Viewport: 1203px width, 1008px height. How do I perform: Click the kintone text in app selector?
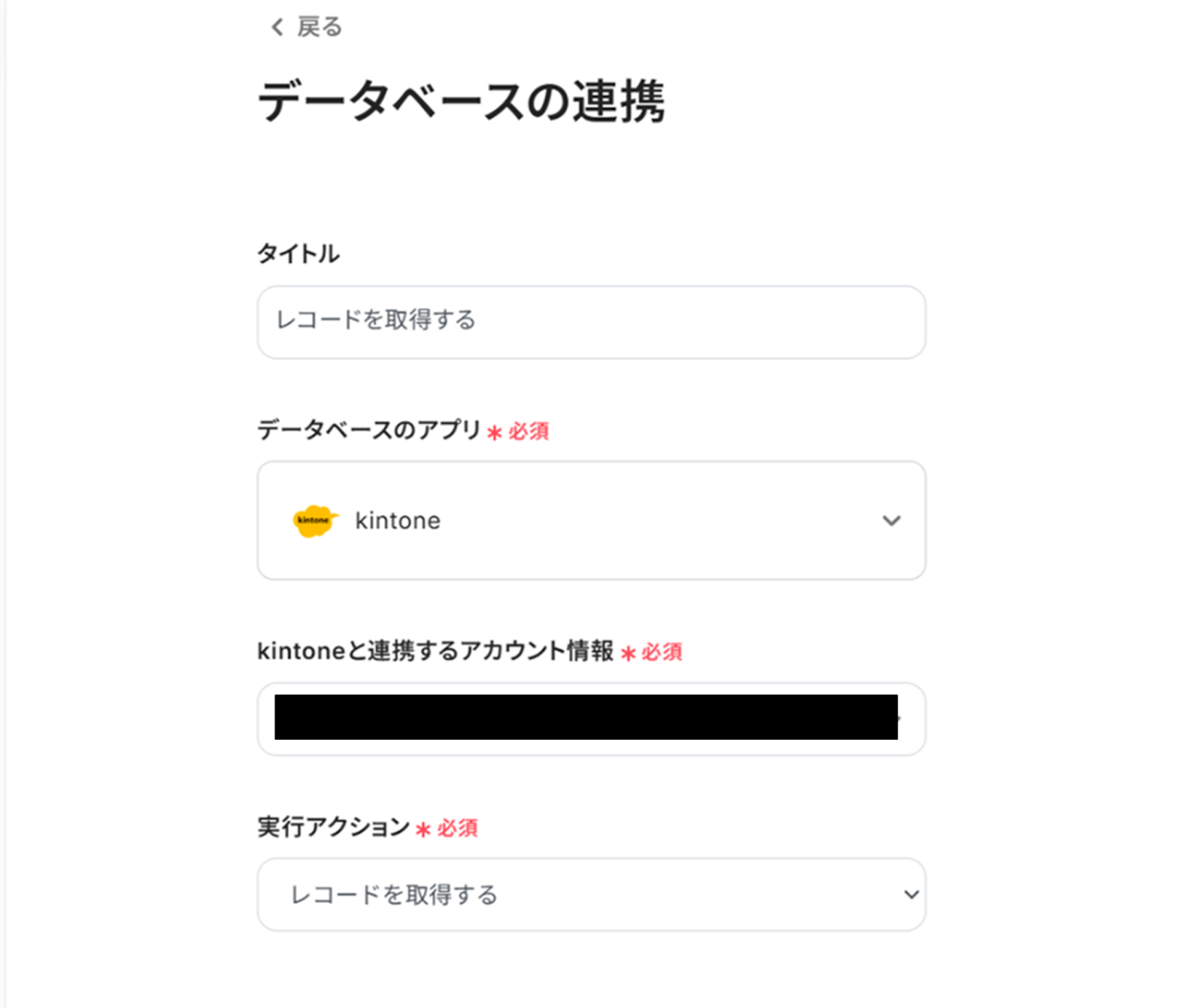[398, 520]
